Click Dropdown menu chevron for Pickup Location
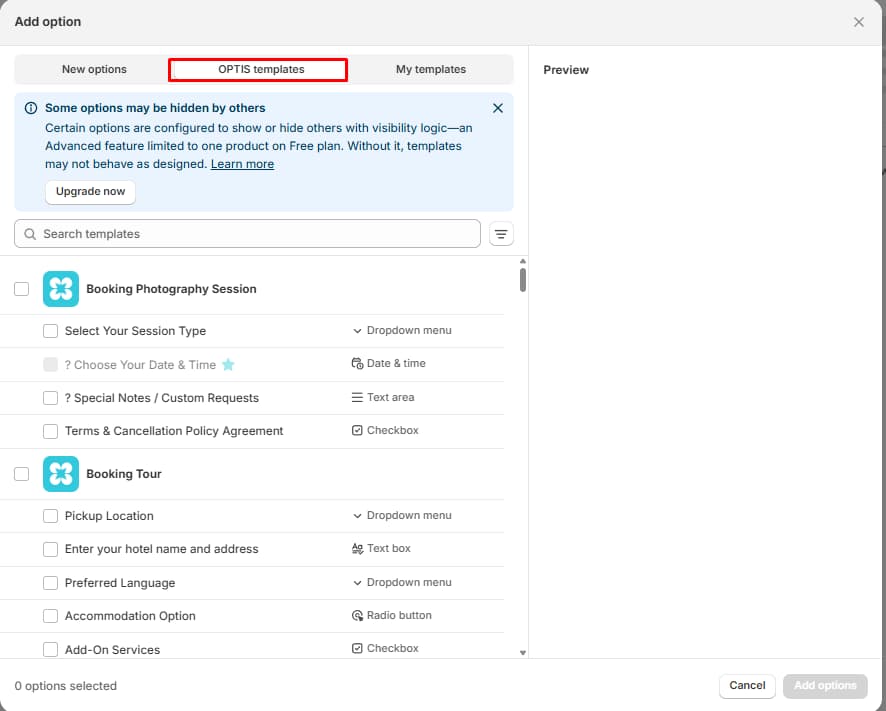 click(x=357, y=515)
